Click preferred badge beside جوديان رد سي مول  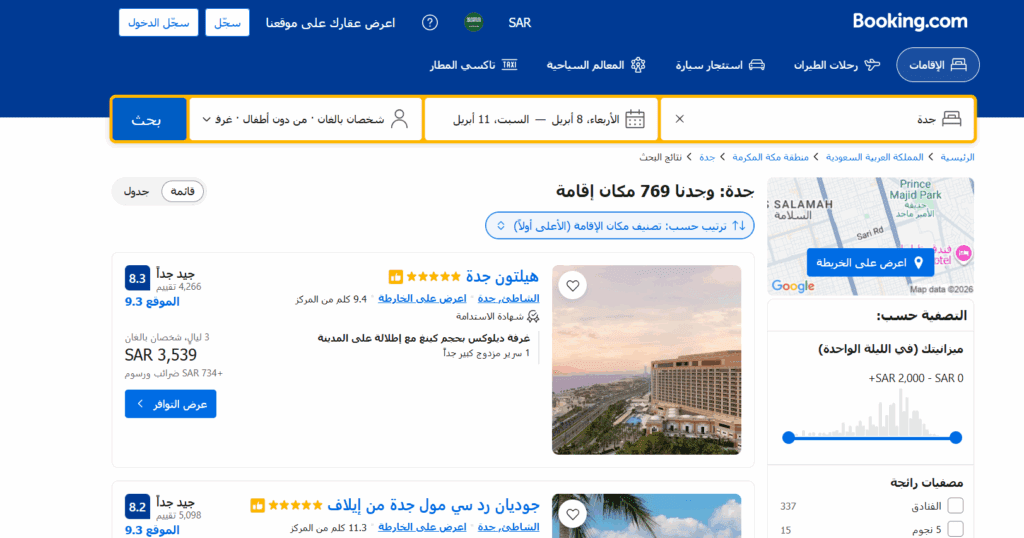(257, 505)
